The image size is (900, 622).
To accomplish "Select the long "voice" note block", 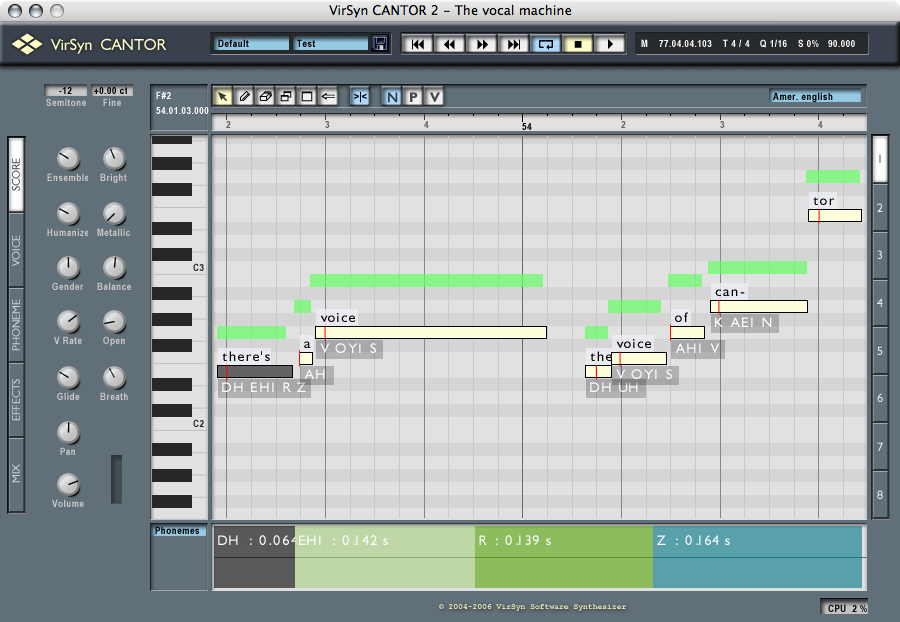I will [x=431, y=332].
